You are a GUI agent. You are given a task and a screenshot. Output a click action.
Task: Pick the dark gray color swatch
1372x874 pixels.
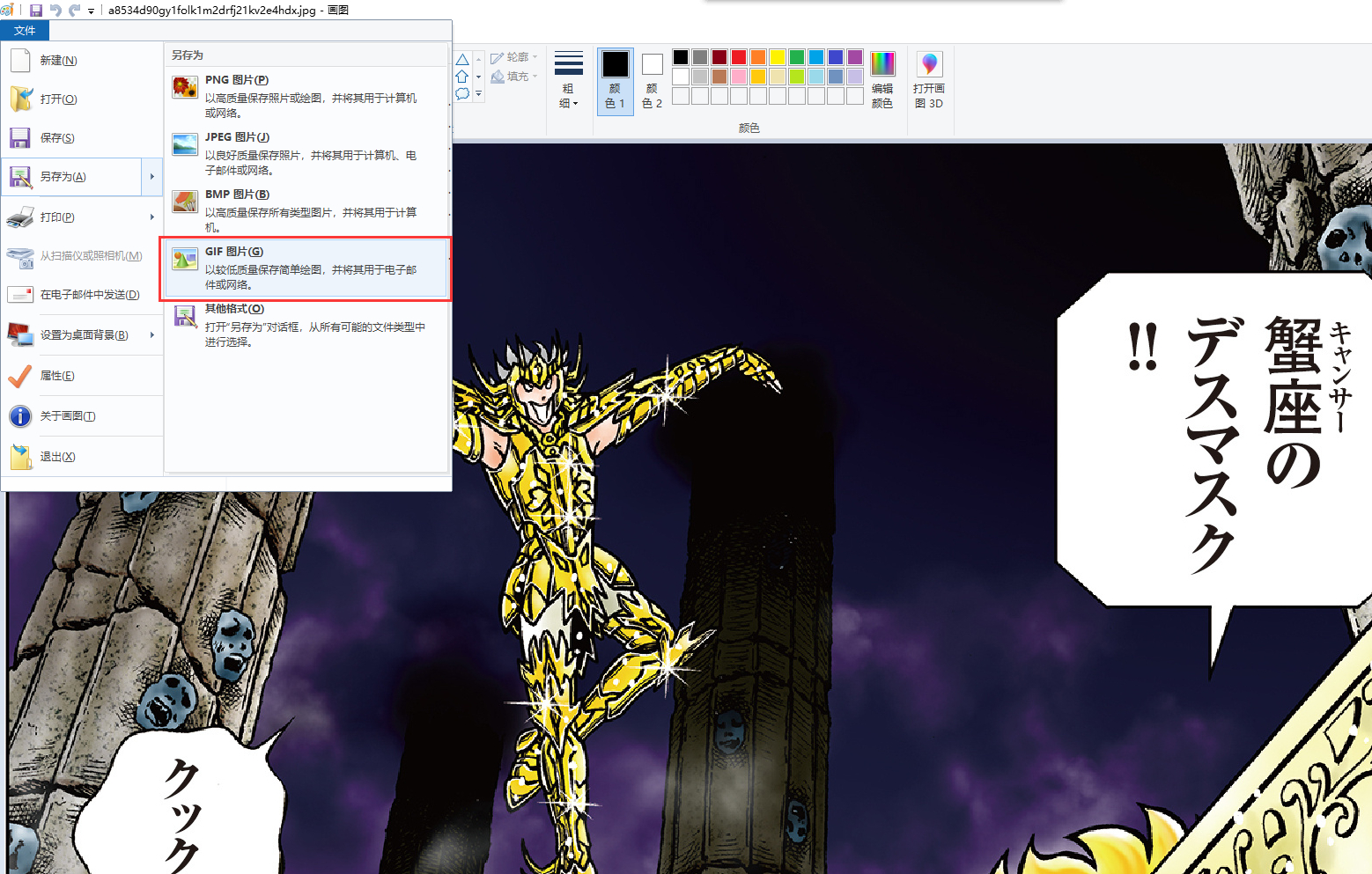point(700,57)
